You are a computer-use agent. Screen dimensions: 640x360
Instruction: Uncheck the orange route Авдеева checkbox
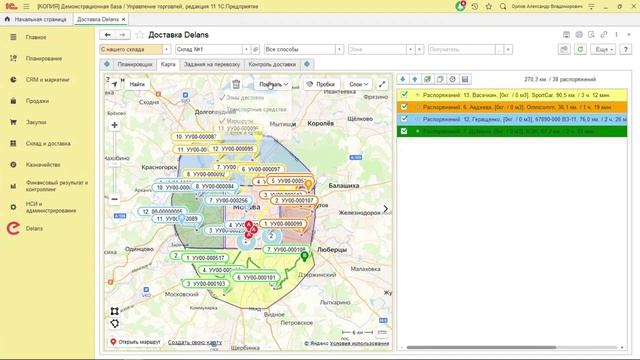404,107
